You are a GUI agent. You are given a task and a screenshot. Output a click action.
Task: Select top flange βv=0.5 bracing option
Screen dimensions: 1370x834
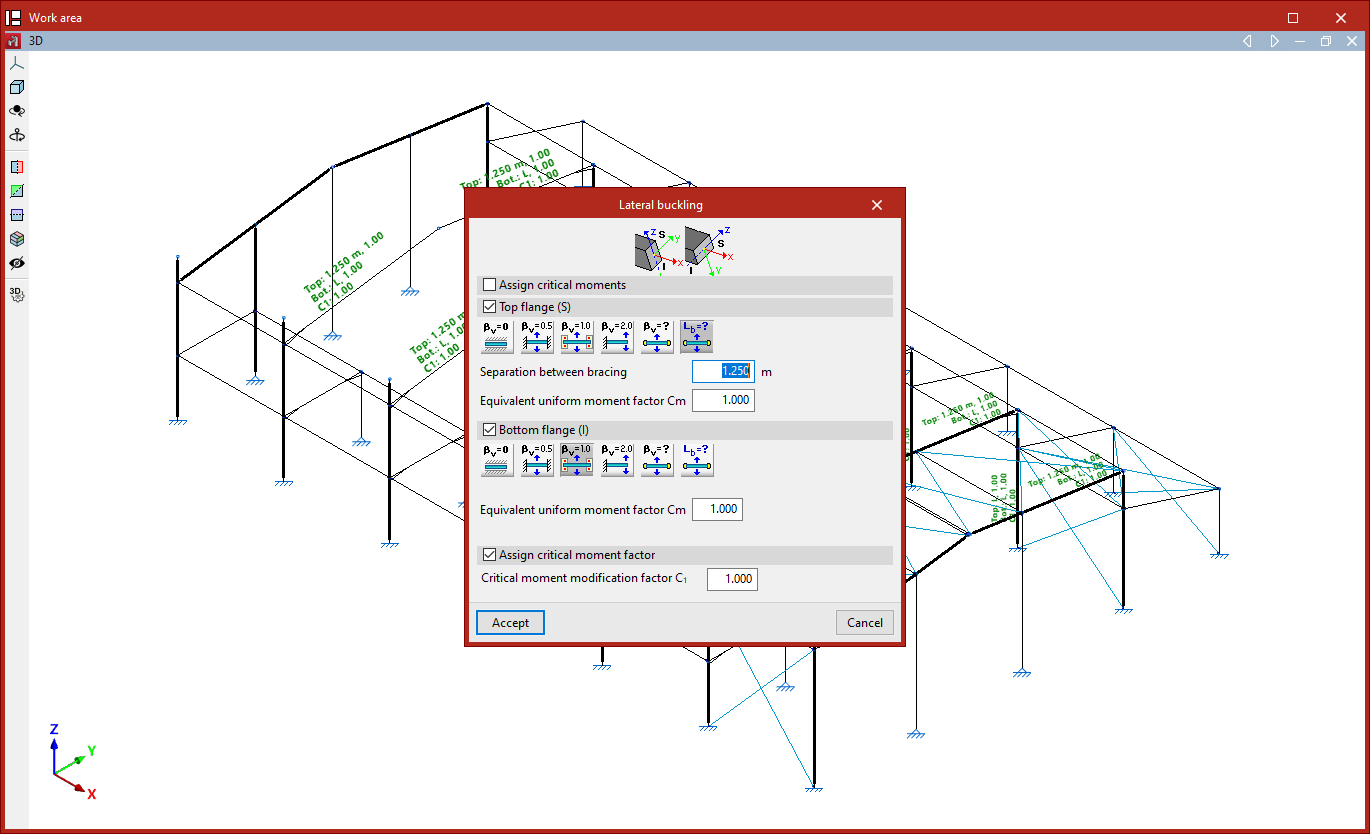coord(537,337)
